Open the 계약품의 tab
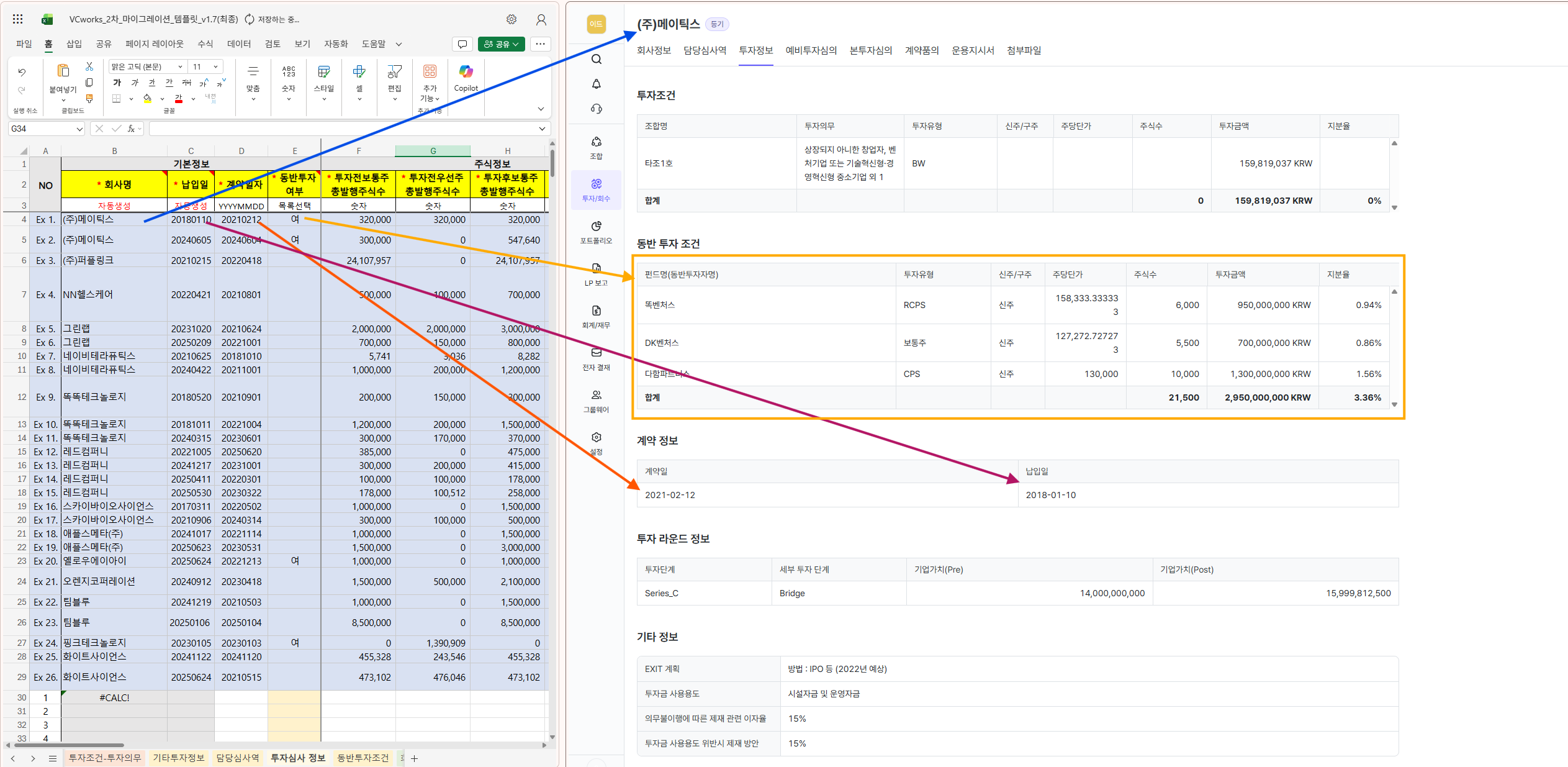1568x767 pixels. coord(921,50)
